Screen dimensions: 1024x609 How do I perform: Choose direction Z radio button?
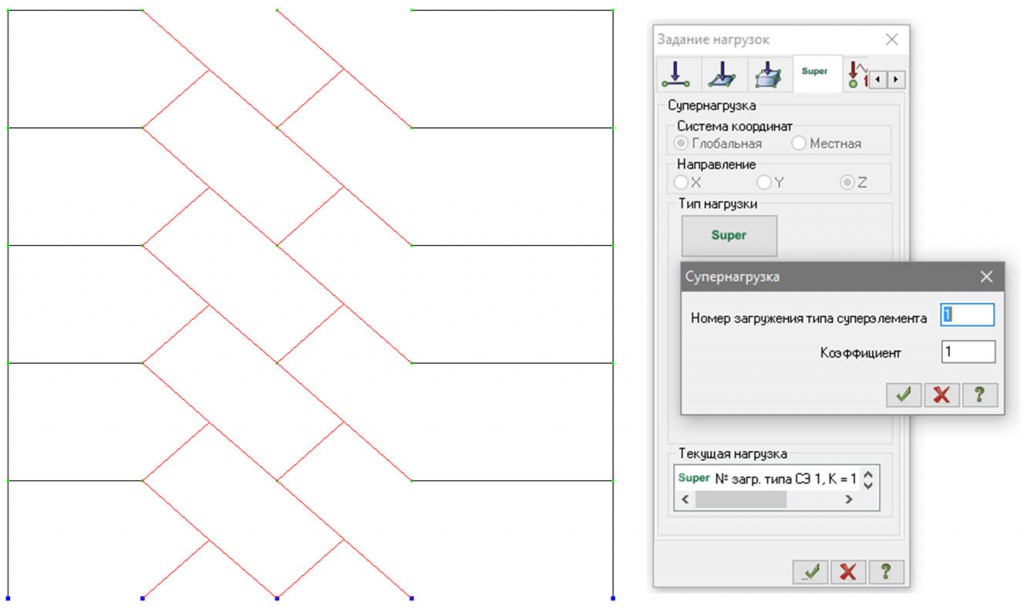click(x=847, y=182)
